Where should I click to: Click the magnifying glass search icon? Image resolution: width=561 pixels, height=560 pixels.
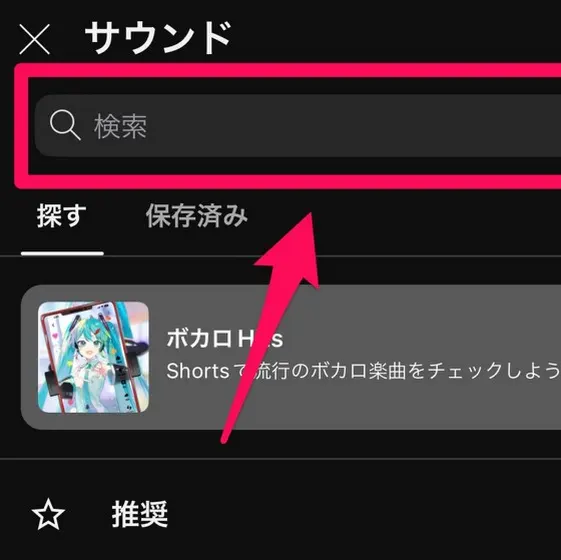coord(65,125)
